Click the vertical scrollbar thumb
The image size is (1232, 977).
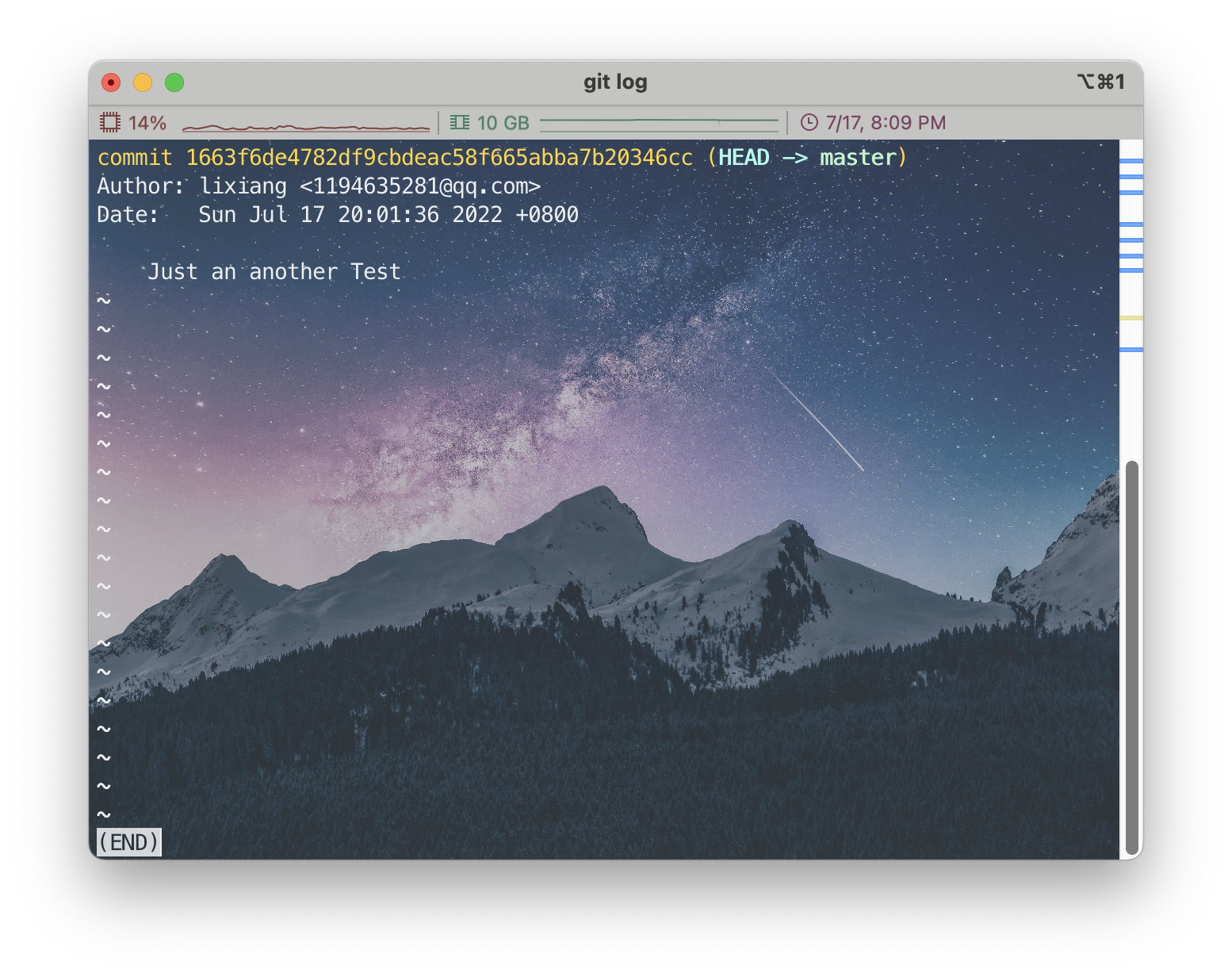(1132, 657)
